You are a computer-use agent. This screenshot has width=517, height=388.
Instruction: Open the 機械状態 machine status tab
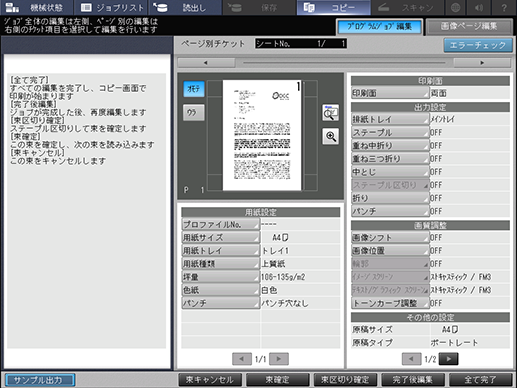[36, 7]
